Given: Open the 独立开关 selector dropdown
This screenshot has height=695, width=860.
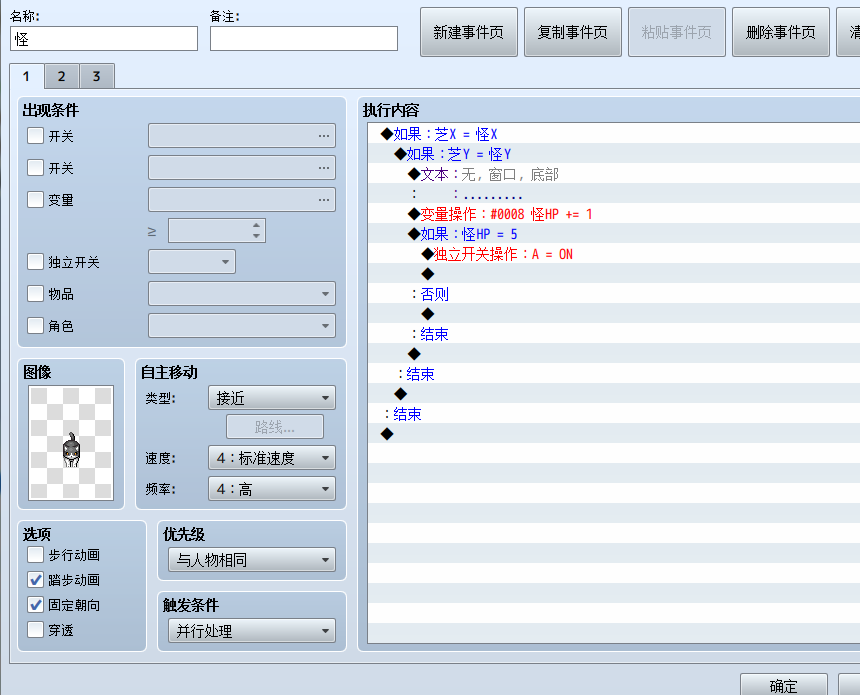Looking at the screenshot, I should pyautogui.click(x=192, y=262).
